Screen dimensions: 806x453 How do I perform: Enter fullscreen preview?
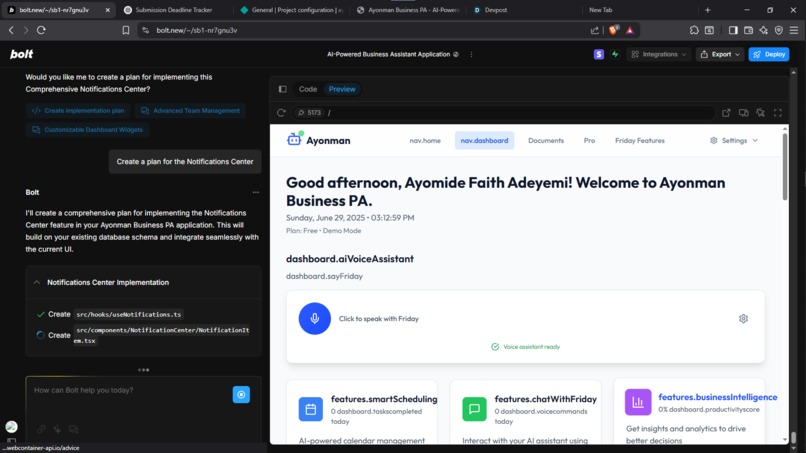pyautogui.click(x=778, y=113)
